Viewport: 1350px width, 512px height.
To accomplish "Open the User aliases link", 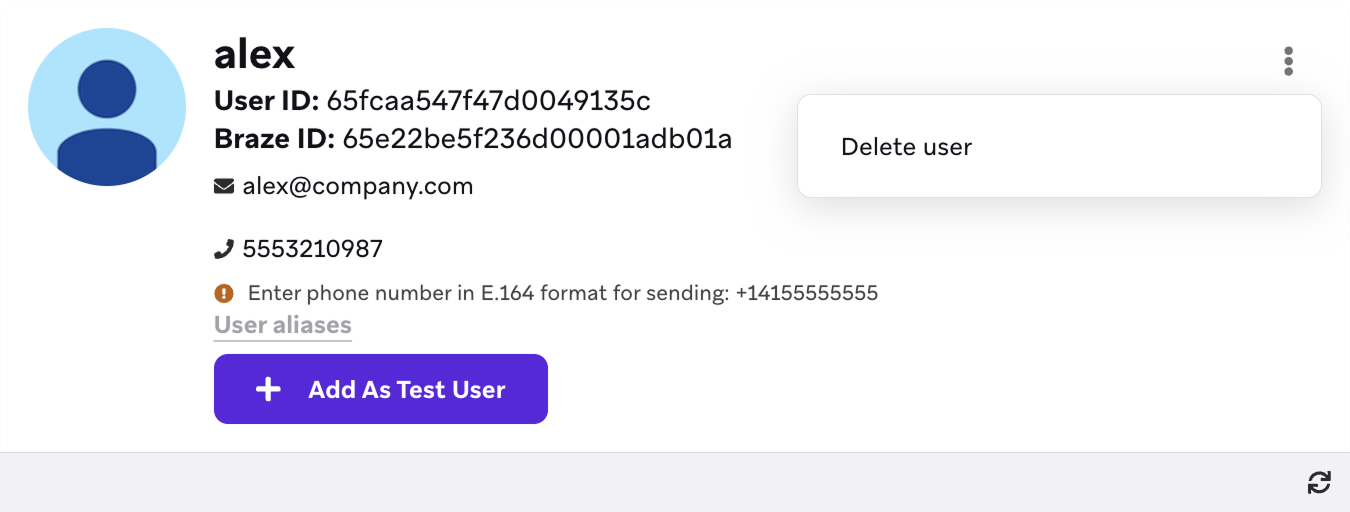I will (x=283, y=325).
